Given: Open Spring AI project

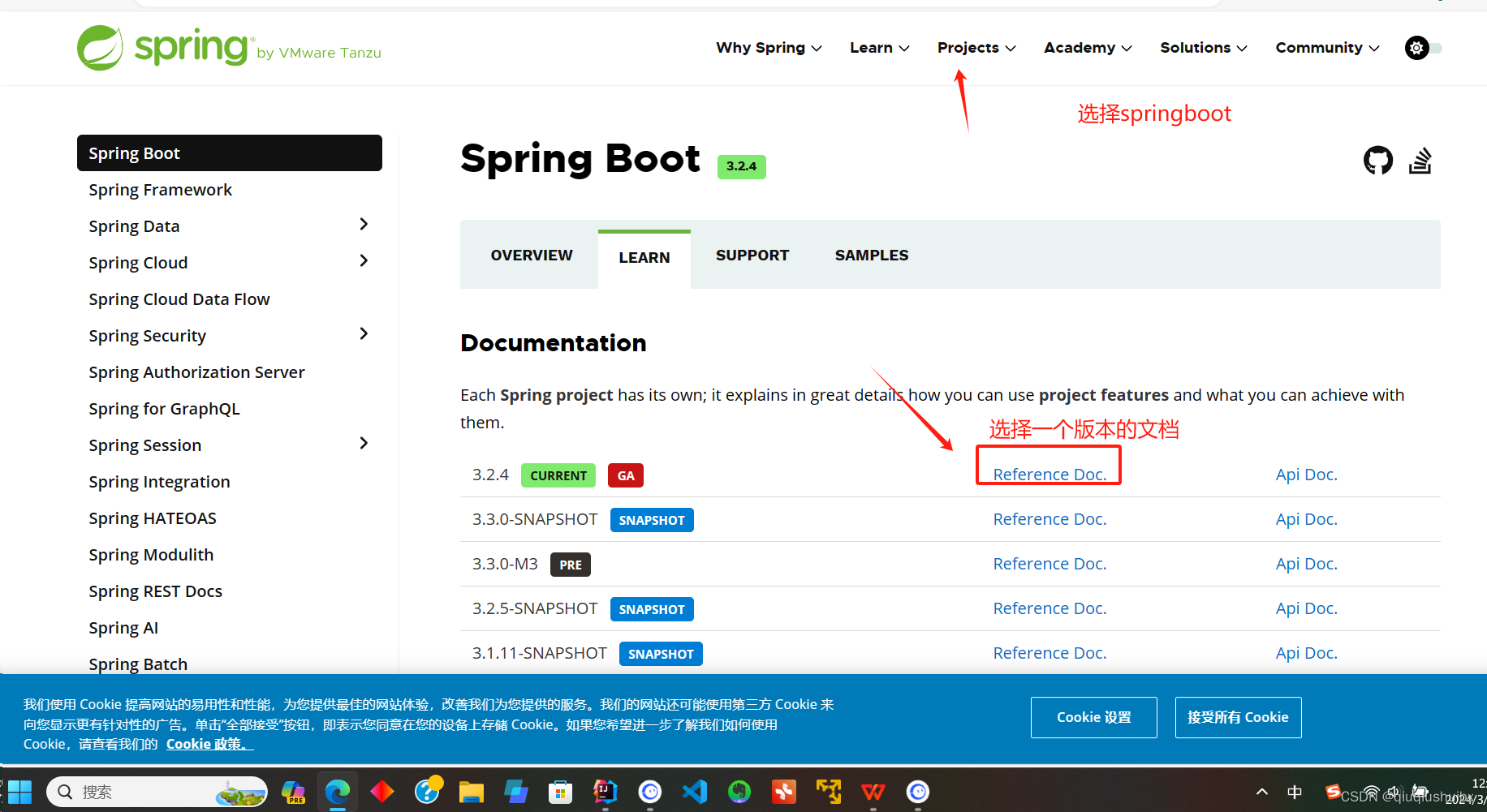Looking at the screenshot, I should pyautogui.click(x=124, y=628).
